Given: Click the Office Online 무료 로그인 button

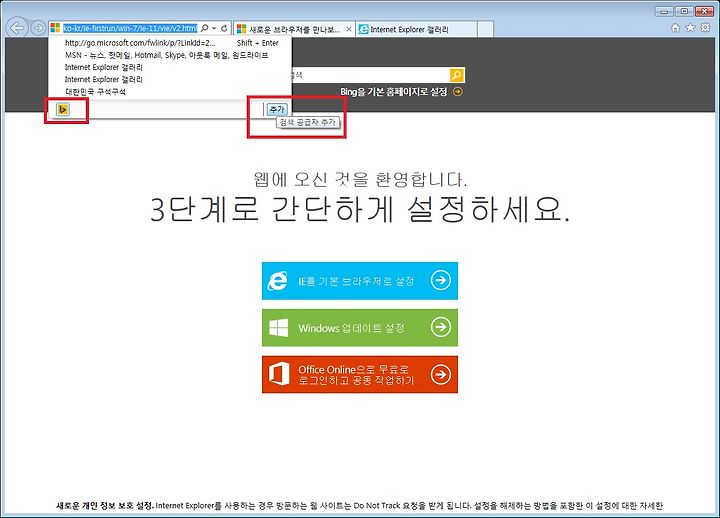Looking at the screenshot, I should click(360, 374).
